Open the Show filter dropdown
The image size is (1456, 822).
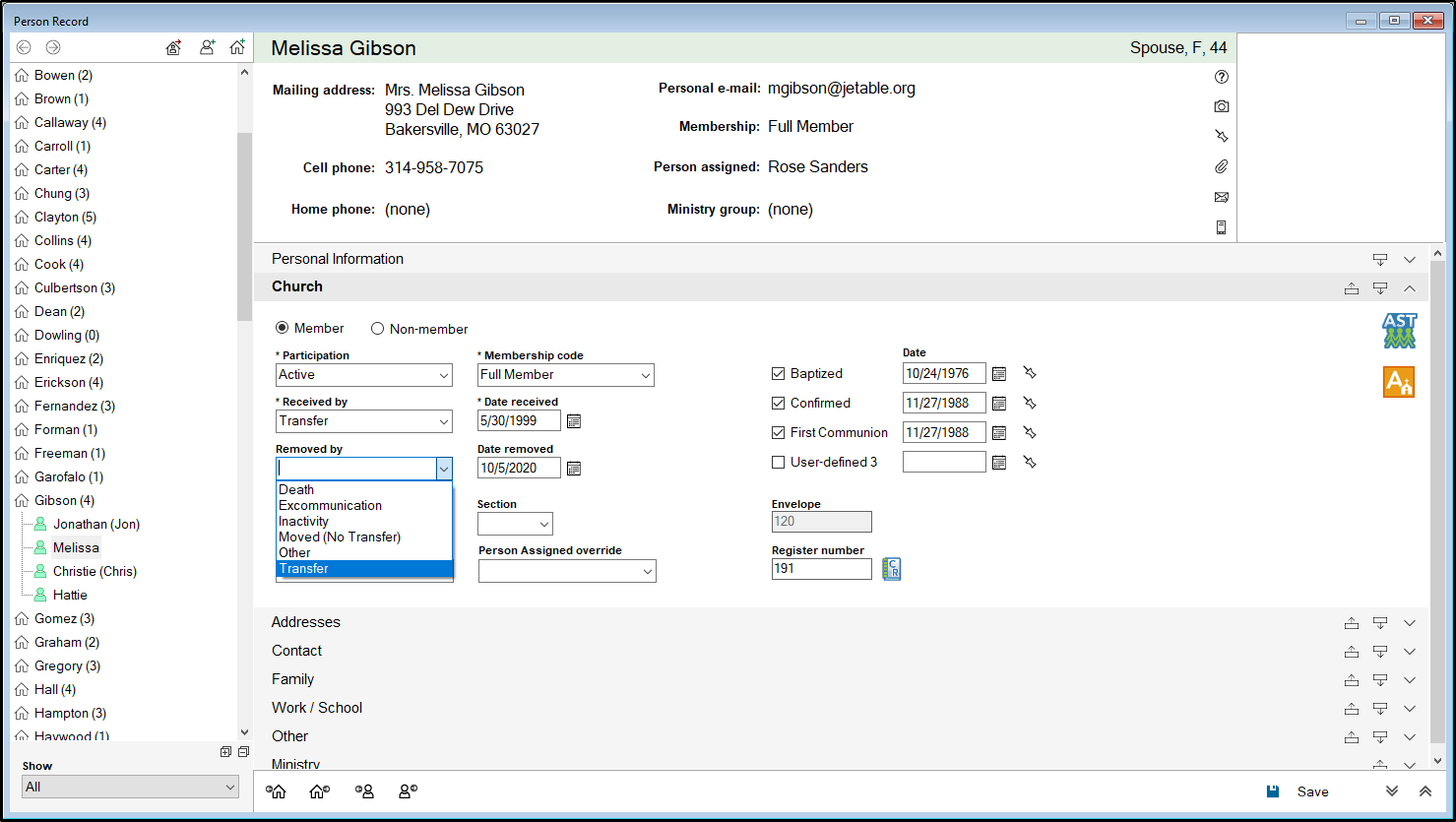point(130,787)
